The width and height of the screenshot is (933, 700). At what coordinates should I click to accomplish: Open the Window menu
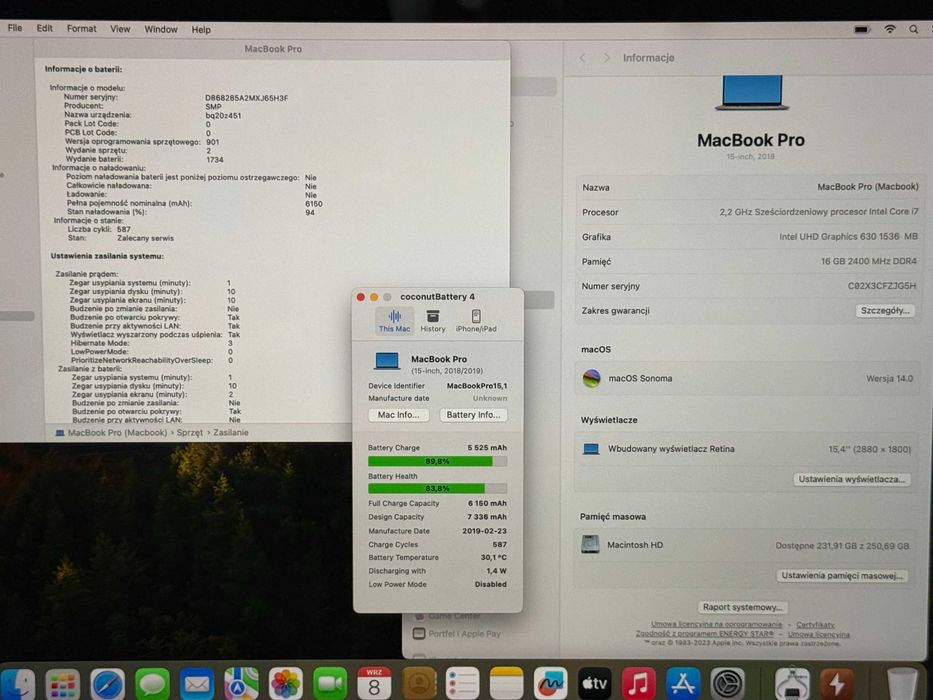coord(161,29)
